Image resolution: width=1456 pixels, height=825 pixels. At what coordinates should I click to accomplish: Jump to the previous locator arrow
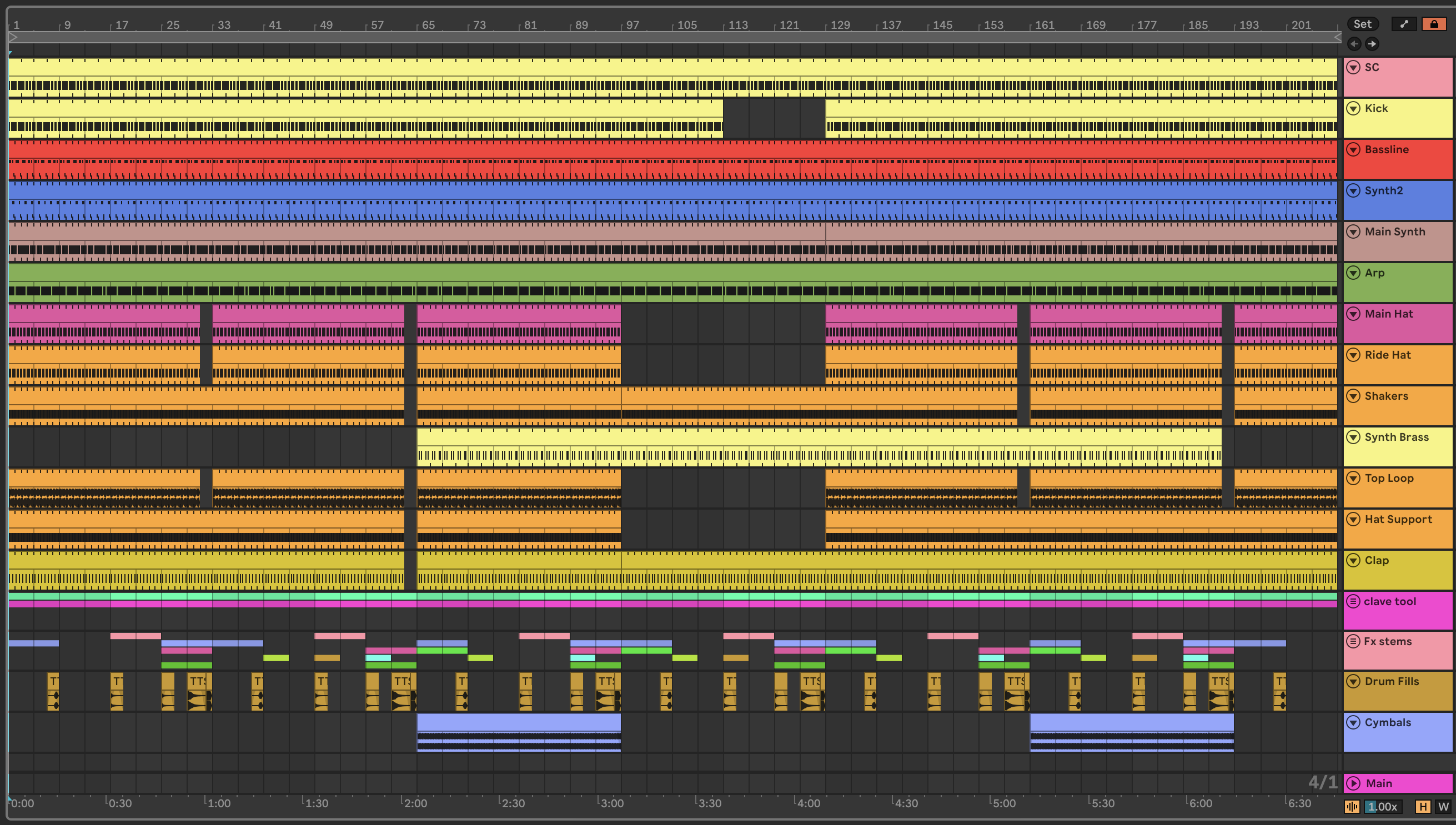[x=1354, y=44]
